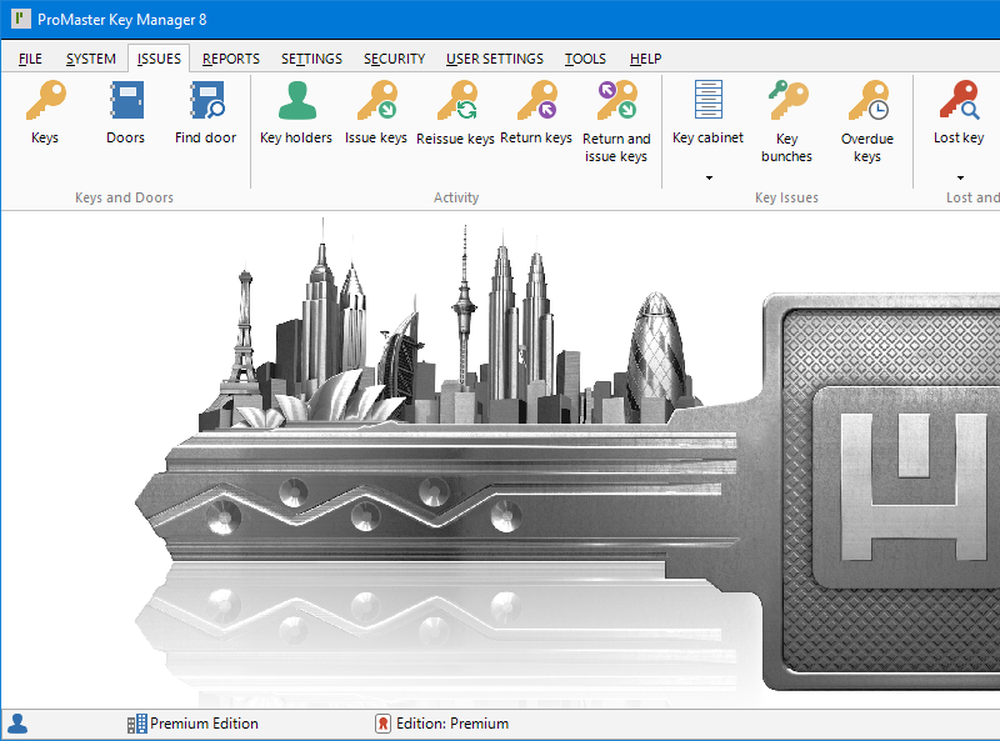Screen dimensions: 1000x741
Task: Click Premium Edition status bar label
Action: pyautogui.click(x=193, y=724)
